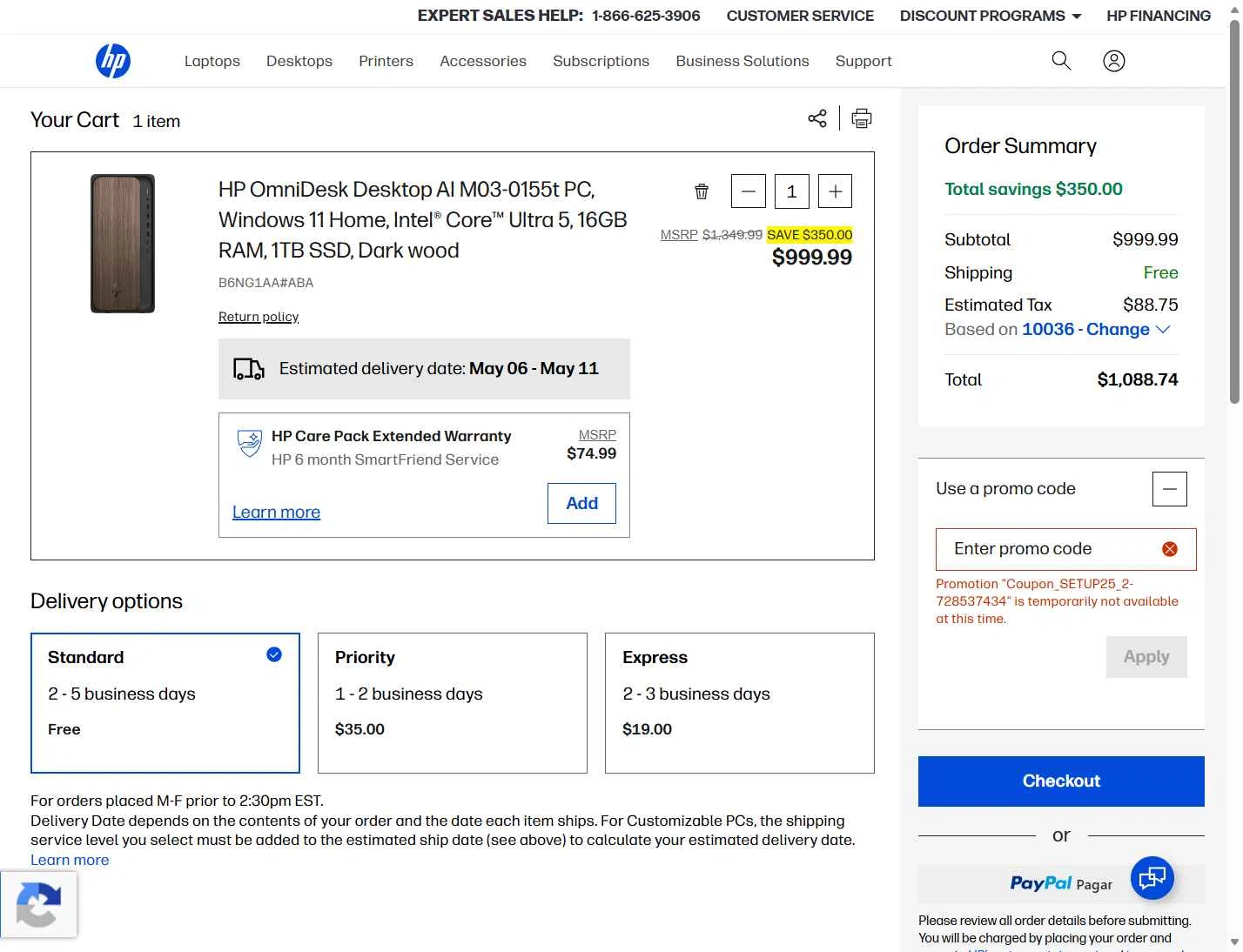Viewport: 1243px width, 952px height.
Task: Click MSRP link beside $1,349.99
Action: 679,235
